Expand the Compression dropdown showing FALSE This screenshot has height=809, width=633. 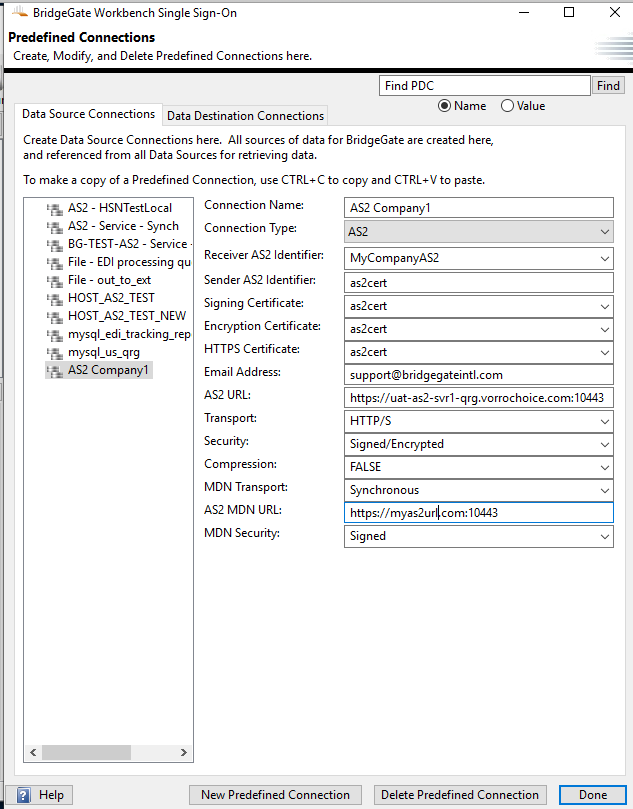click(x=479, y=467)
